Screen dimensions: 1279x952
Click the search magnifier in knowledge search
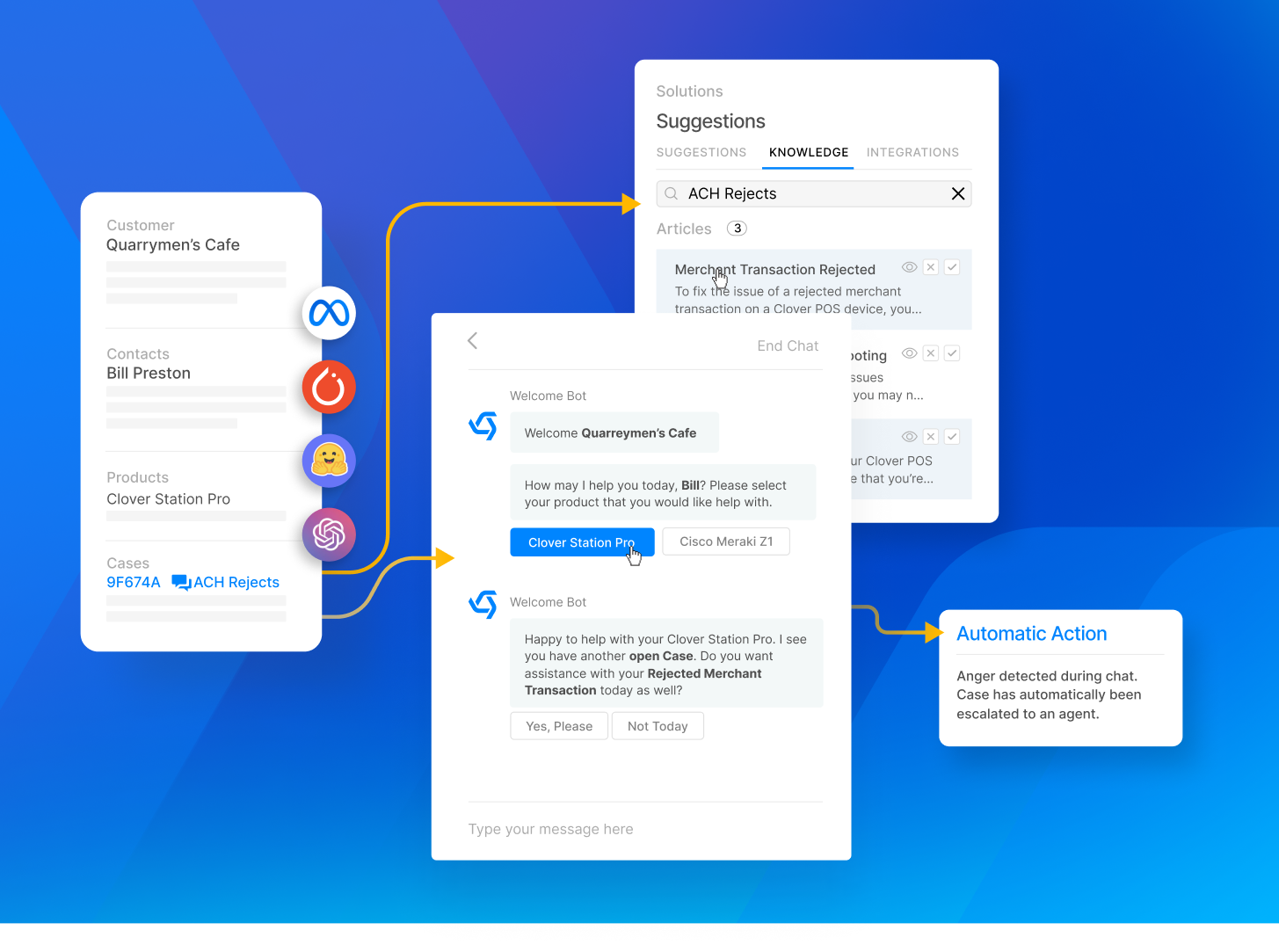pos(672,193)
